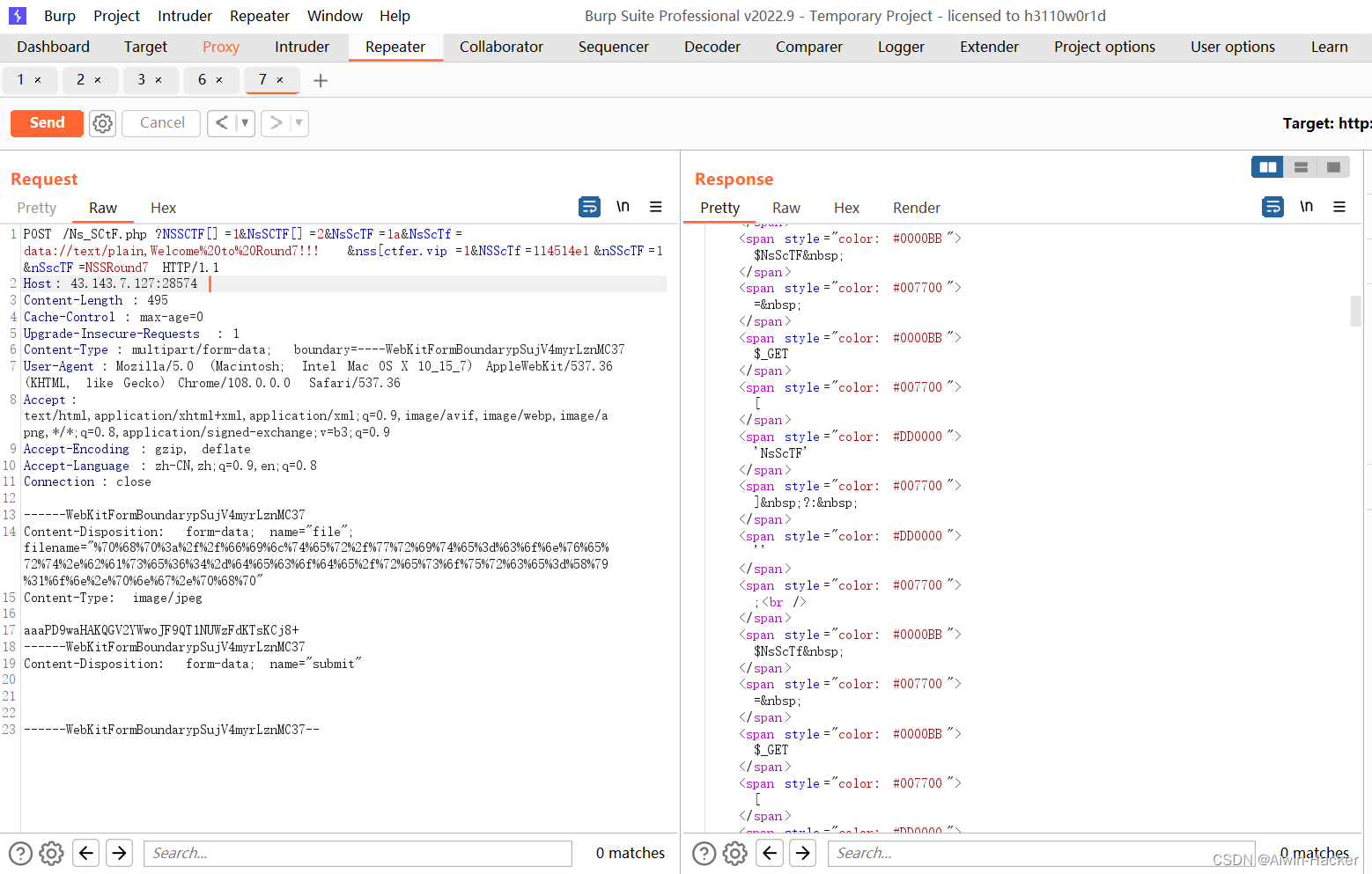Go to next match in Request search
The image size is (1372, 874).
(120, 853)
